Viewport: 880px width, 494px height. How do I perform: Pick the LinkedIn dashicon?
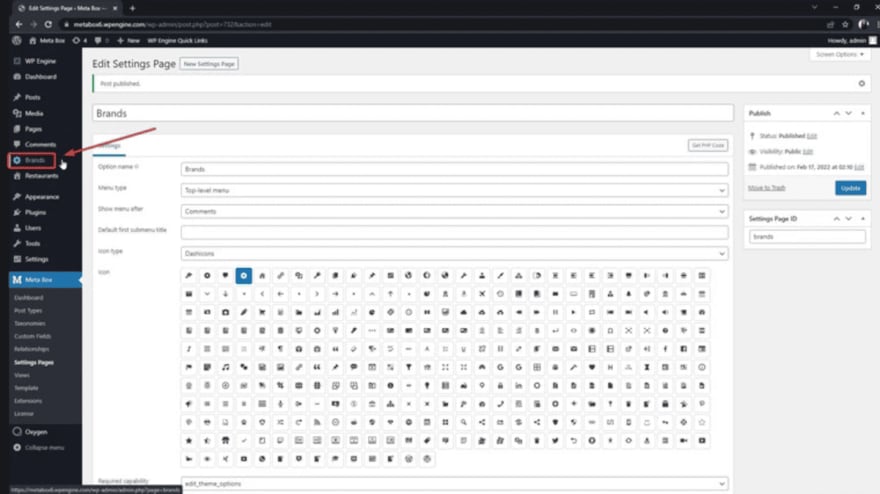point(519,386)
